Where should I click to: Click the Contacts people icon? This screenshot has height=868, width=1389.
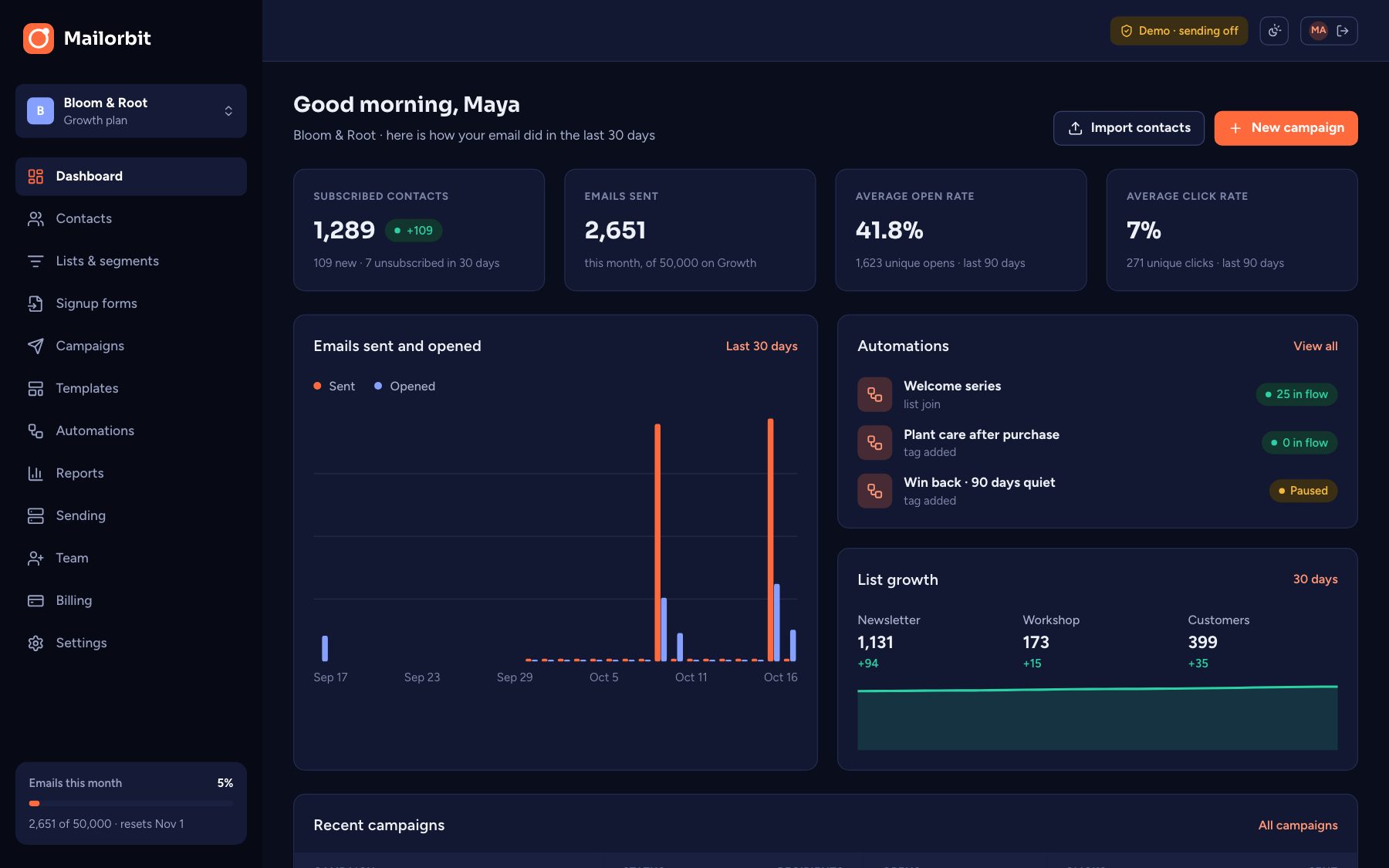(35, 219)
